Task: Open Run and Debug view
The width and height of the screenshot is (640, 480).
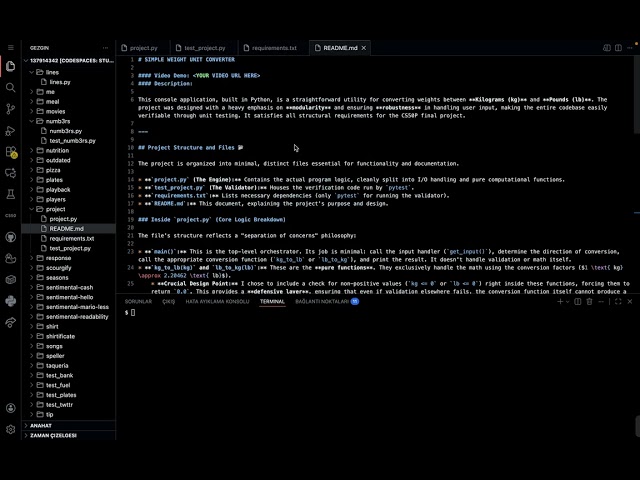Action: point(11,131)
